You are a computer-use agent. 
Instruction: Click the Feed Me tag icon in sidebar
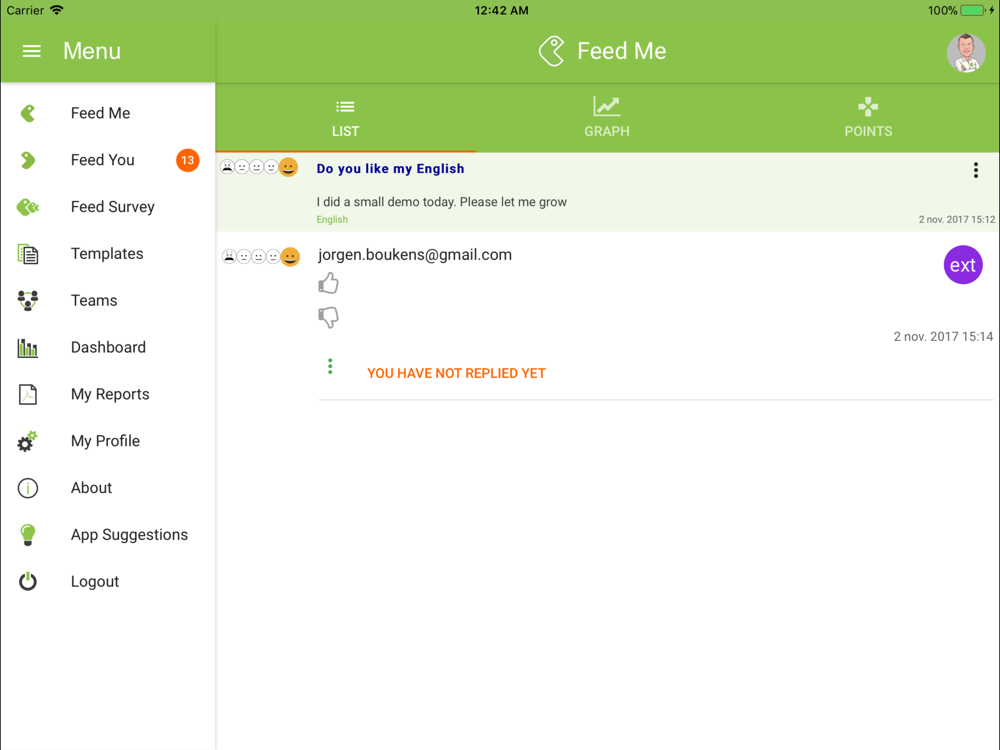pyautogui.click(x=27, y=114)
